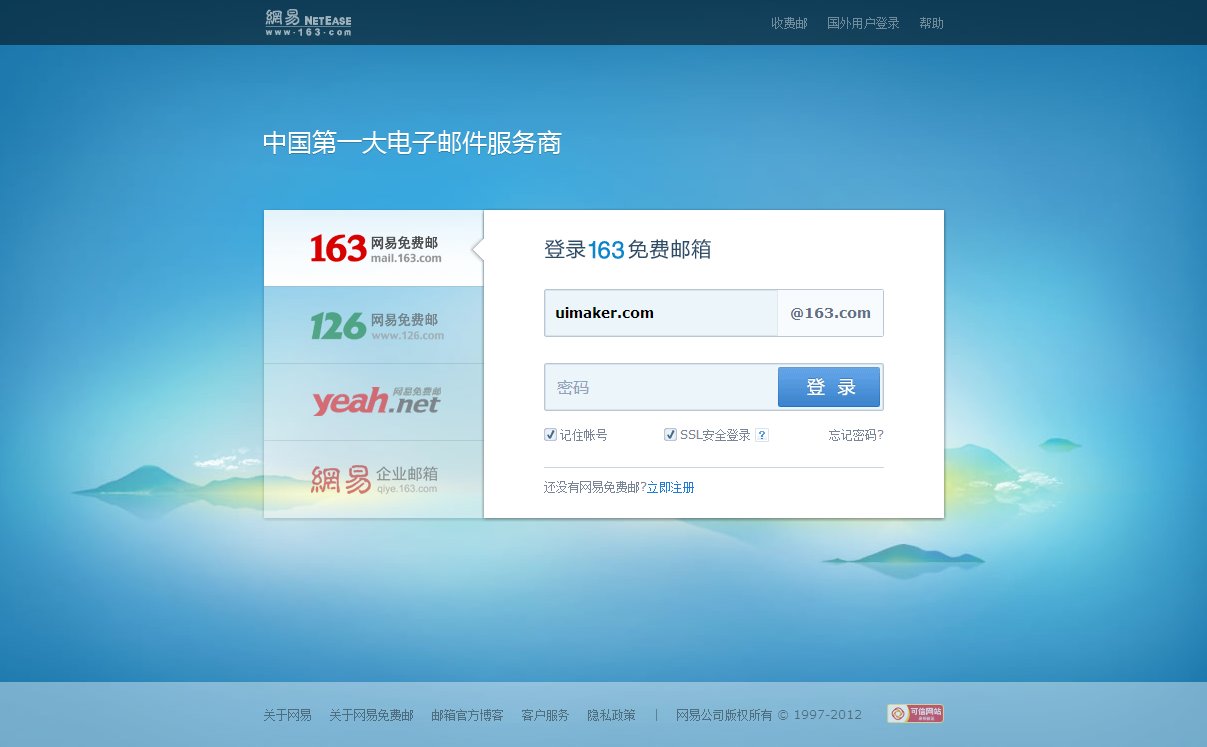Switch to the 126 mail service
The image size is (1207, 747).
point(373,324)
